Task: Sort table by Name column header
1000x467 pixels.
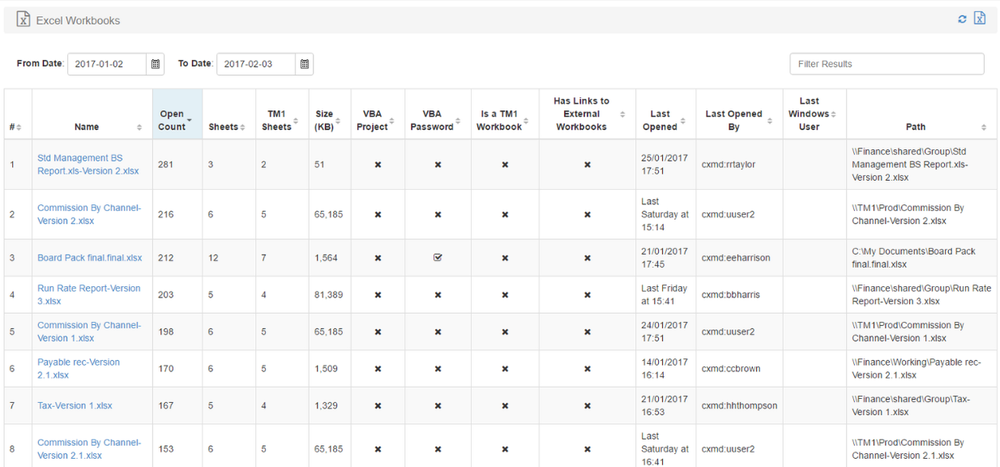Action: tap(87, 127)
